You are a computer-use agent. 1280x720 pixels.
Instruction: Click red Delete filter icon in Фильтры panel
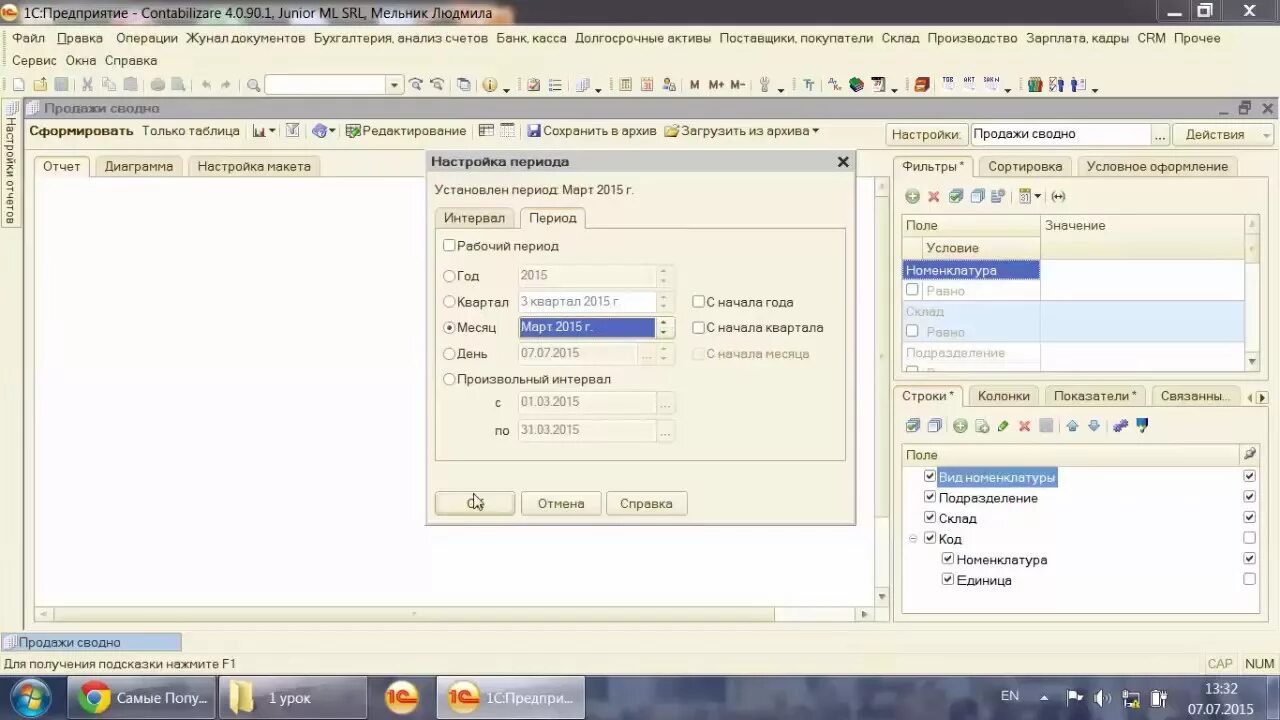[x=934, y=196]
